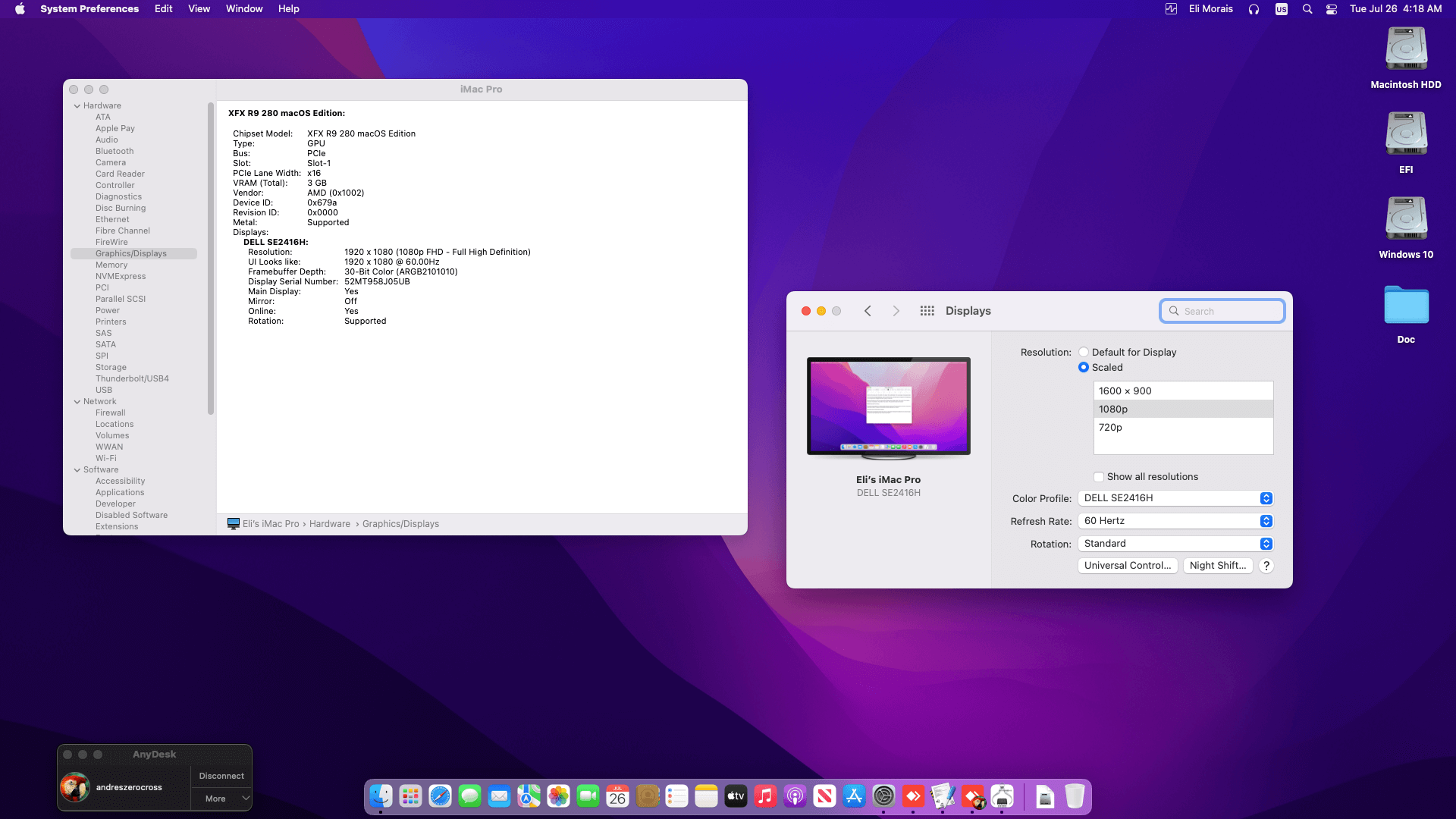Open Apple Music from the Dock
This screenshot has height=819, width=1456.
[x=764, y=796]
